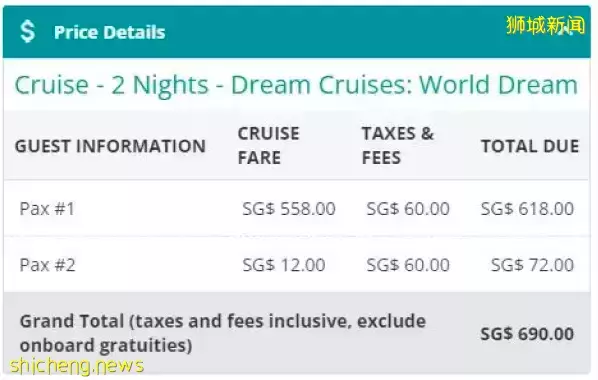Click the TOTAL DUE column header
The width and height of the screenshot is (598, 380).
[530, 146]
